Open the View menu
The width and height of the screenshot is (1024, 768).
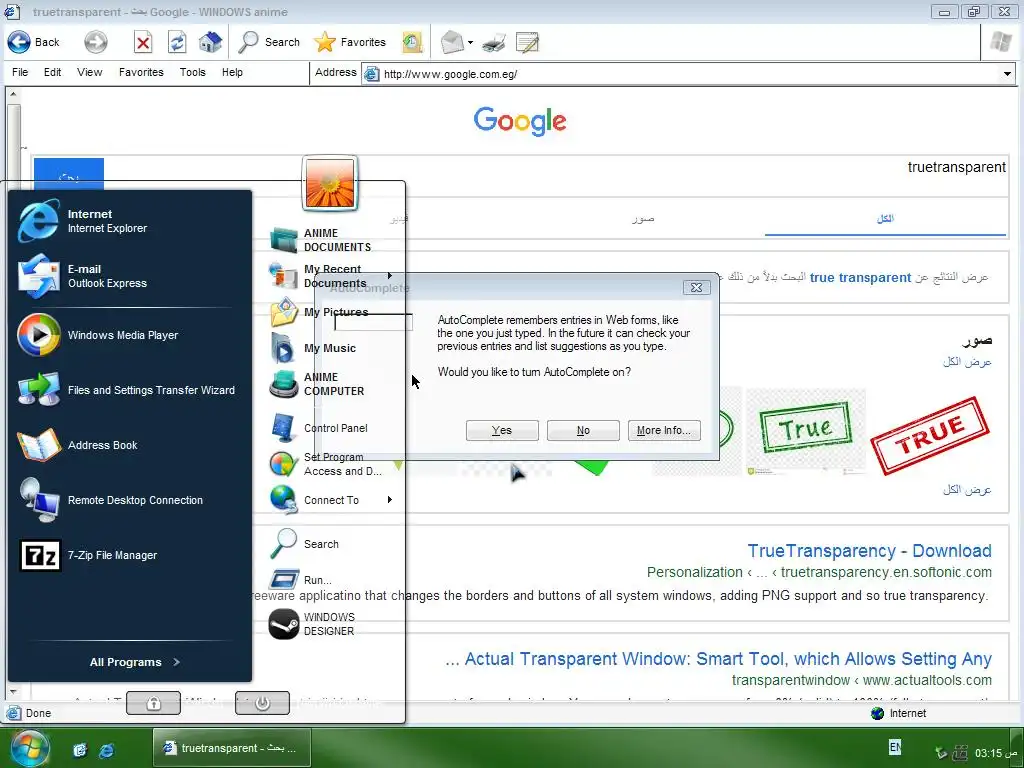click(x=89, y=72)
